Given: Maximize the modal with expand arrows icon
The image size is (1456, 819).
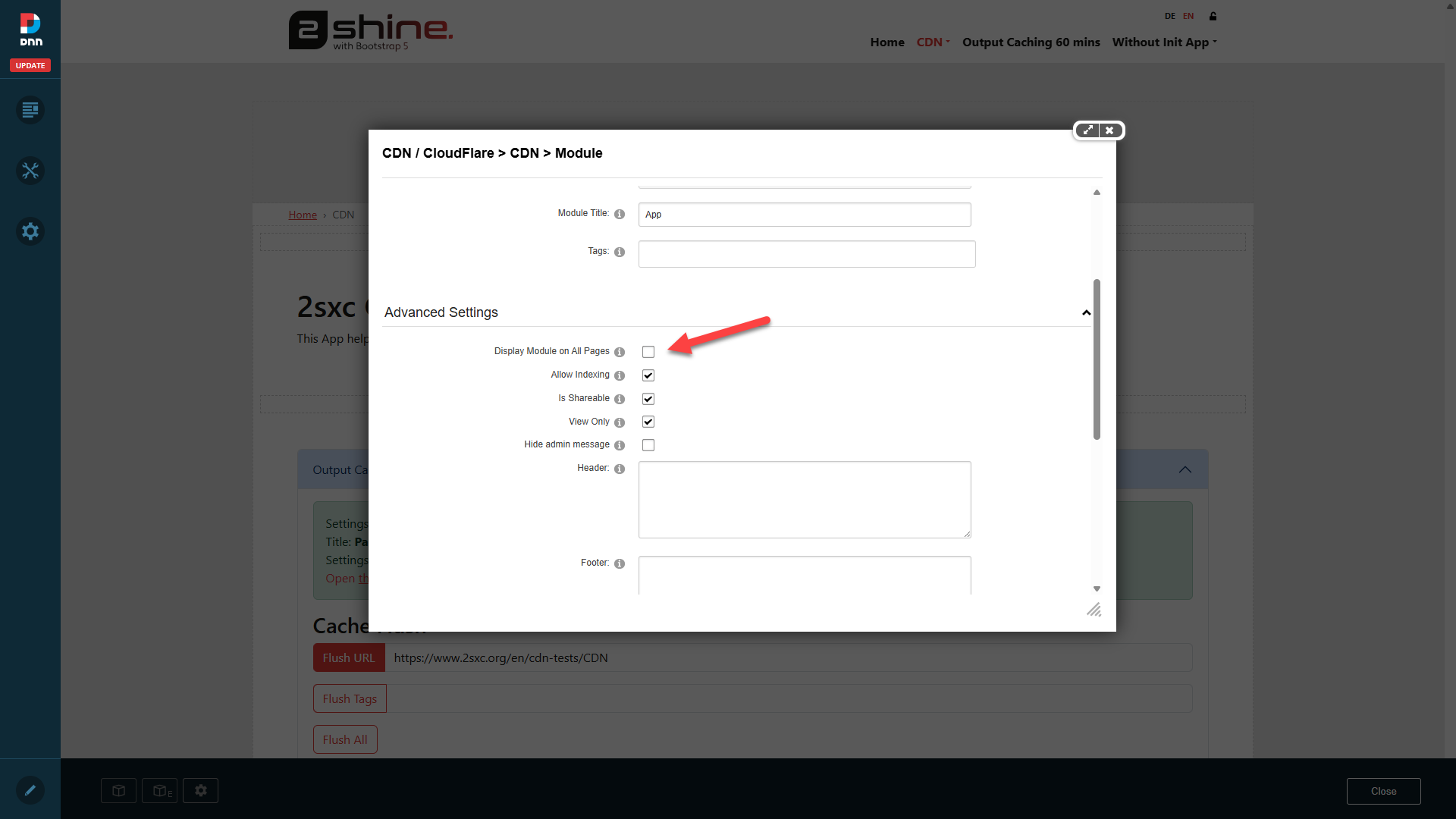Looking at the screenshot, I should click(1087, 130).
